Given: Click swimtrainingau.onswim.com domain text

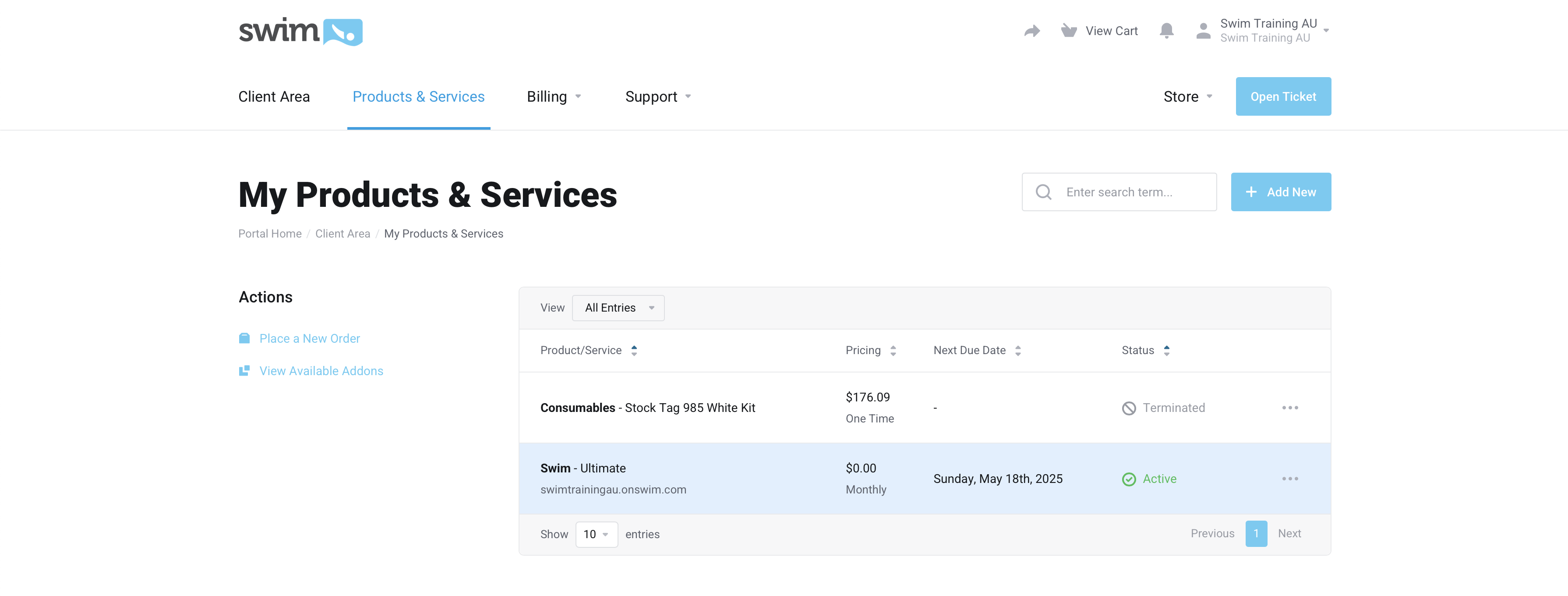Looking at the screenshot, I should (x=613, y=490).
